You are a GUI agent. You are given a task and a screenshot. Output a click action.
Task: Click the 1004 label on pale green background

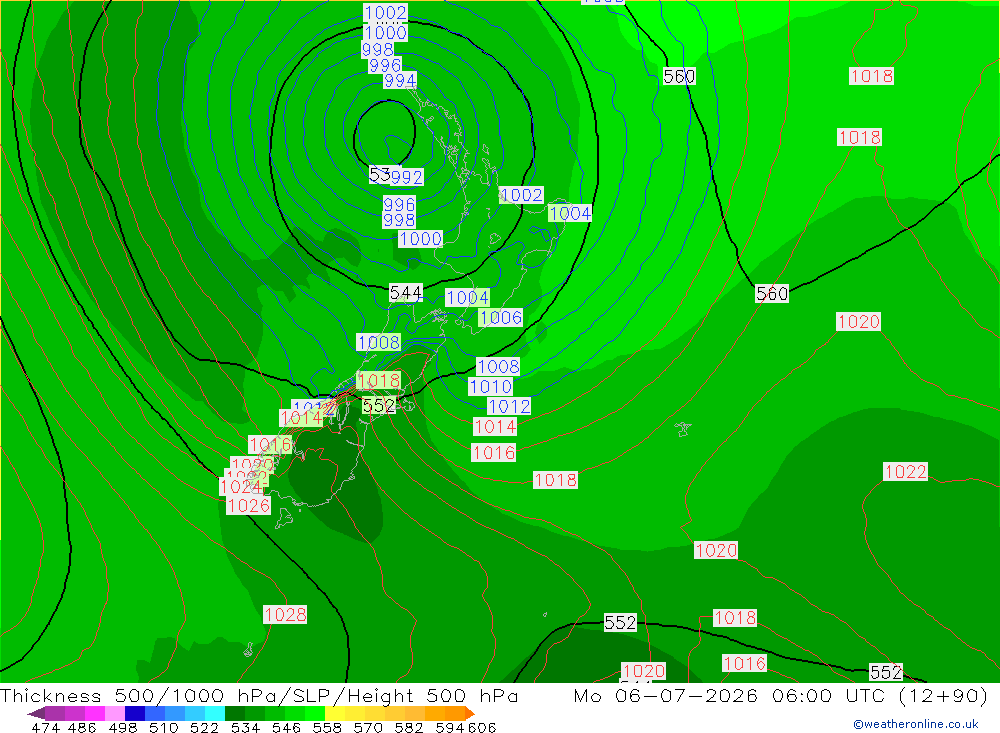(x=570, y=213)
